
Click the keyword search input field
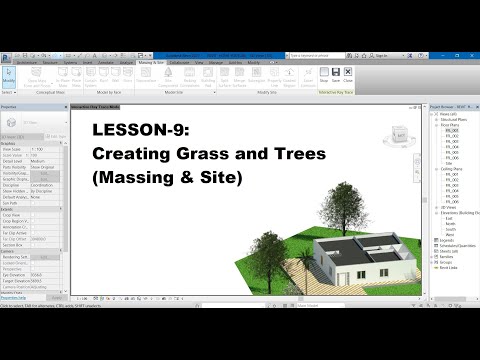[x=317, y=56]
